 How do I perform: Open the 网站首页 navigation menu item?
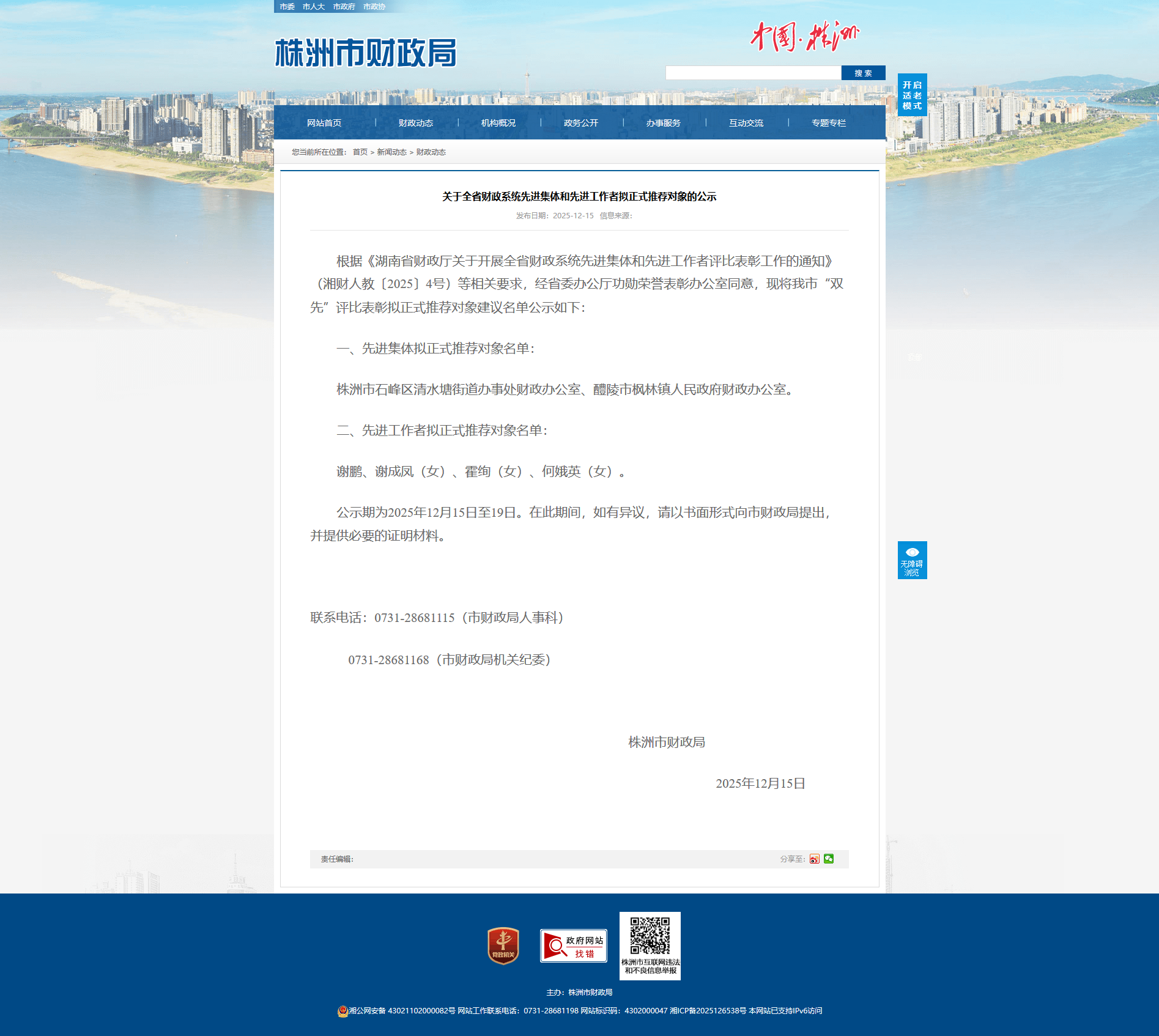324,123
